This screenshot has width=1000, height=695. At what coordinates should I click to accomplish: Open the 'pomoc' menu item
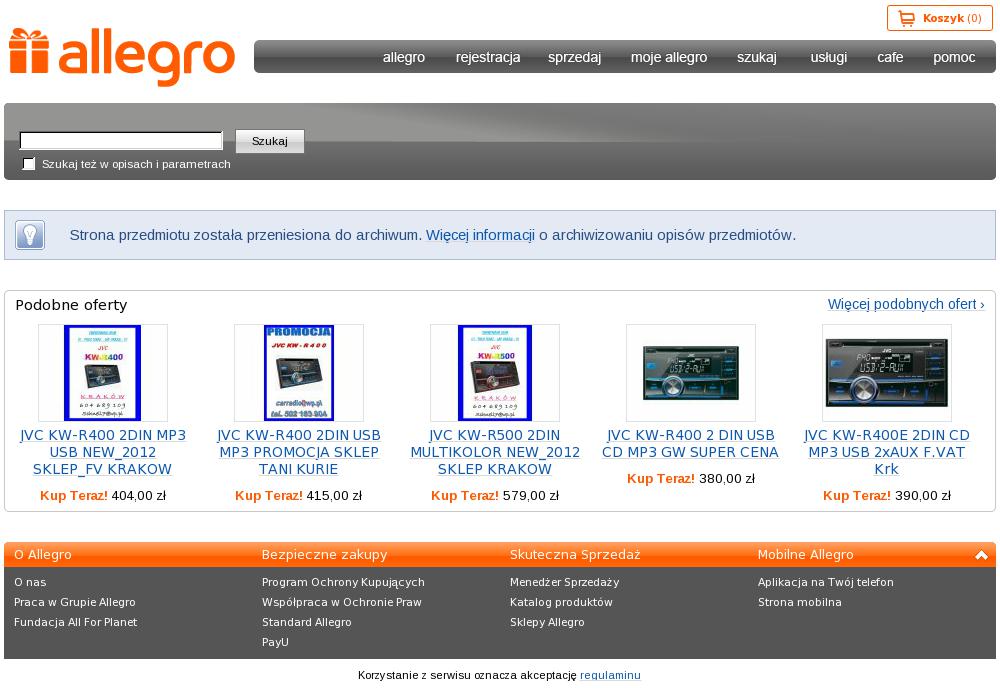click(x=954, y=57)
